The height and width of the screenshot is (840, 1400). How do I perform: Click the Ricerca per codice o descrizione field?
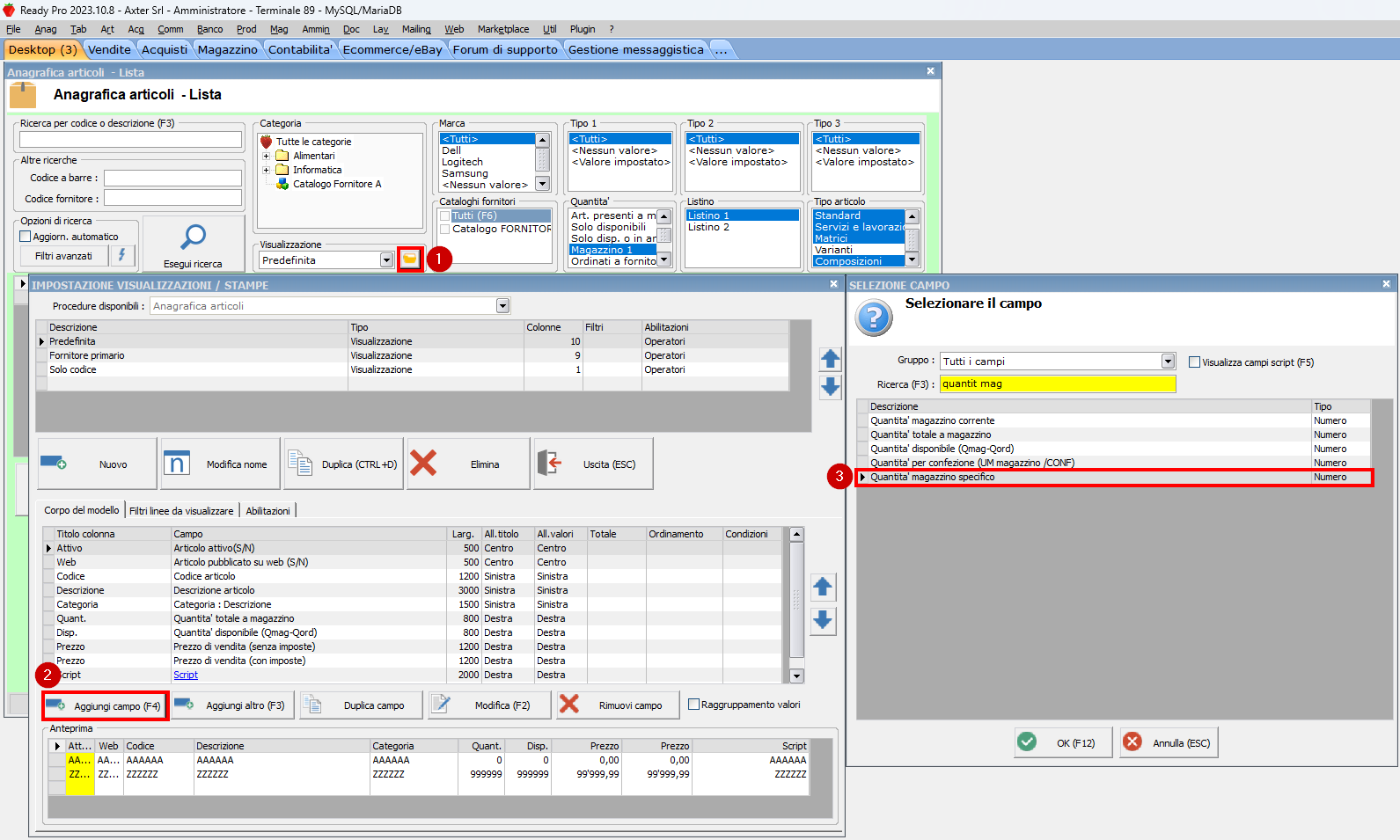click(130, 139)
